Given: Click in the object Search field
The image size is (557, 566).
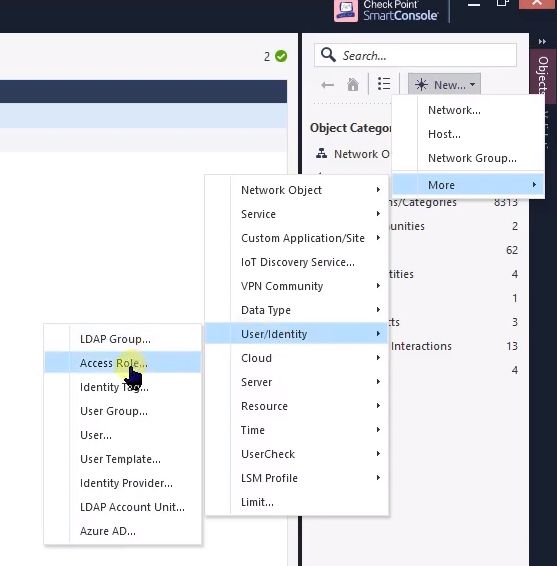Looking at the screenshot, I should 415,55.
